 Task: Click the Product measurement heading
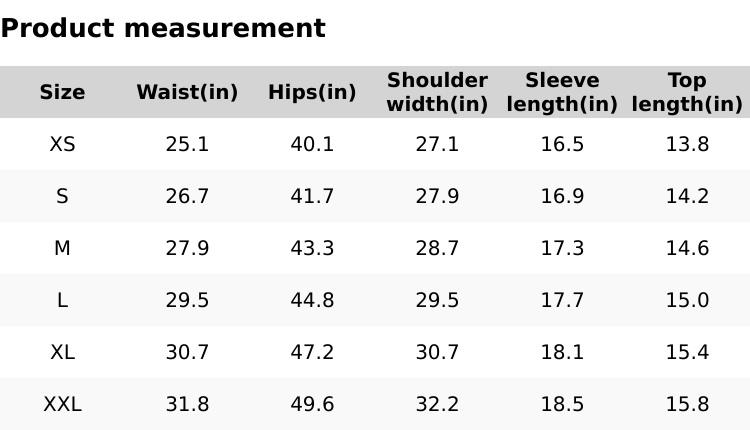click(163, 28)
